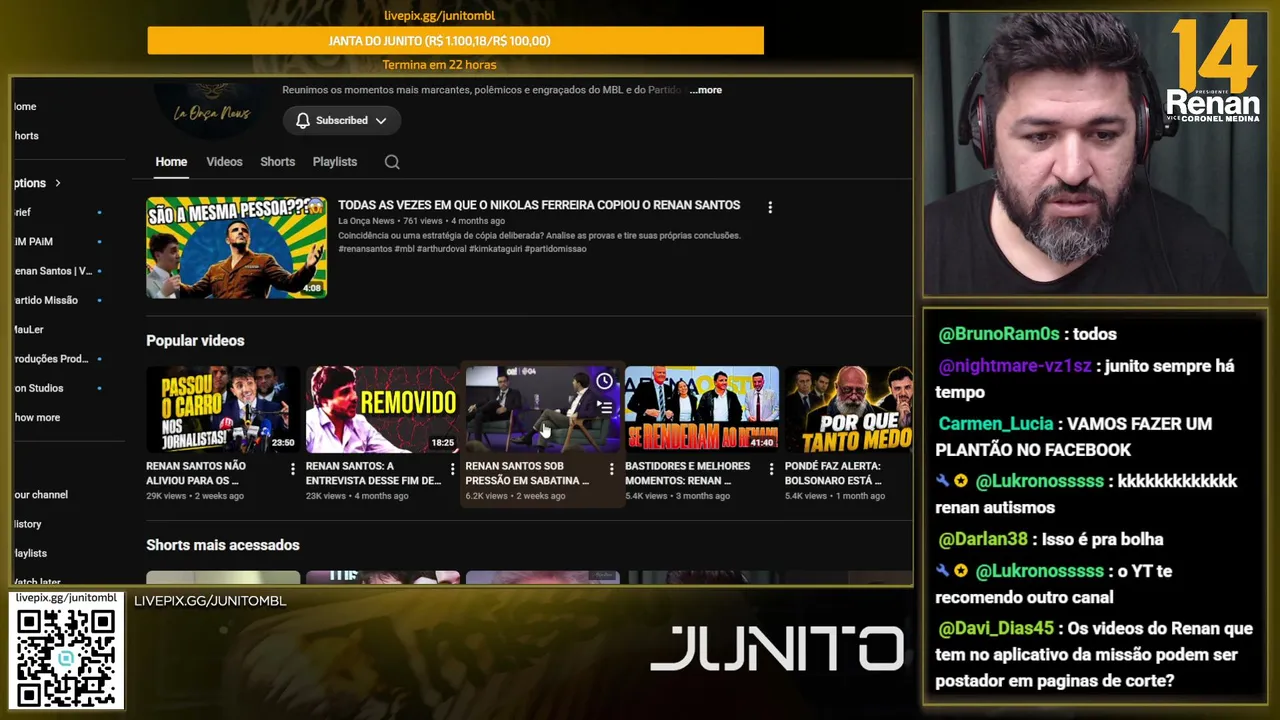Click username @nightmare-vz1sz in the chat
This screenshot has width=1280, height=720.
tap(1015, 366)
